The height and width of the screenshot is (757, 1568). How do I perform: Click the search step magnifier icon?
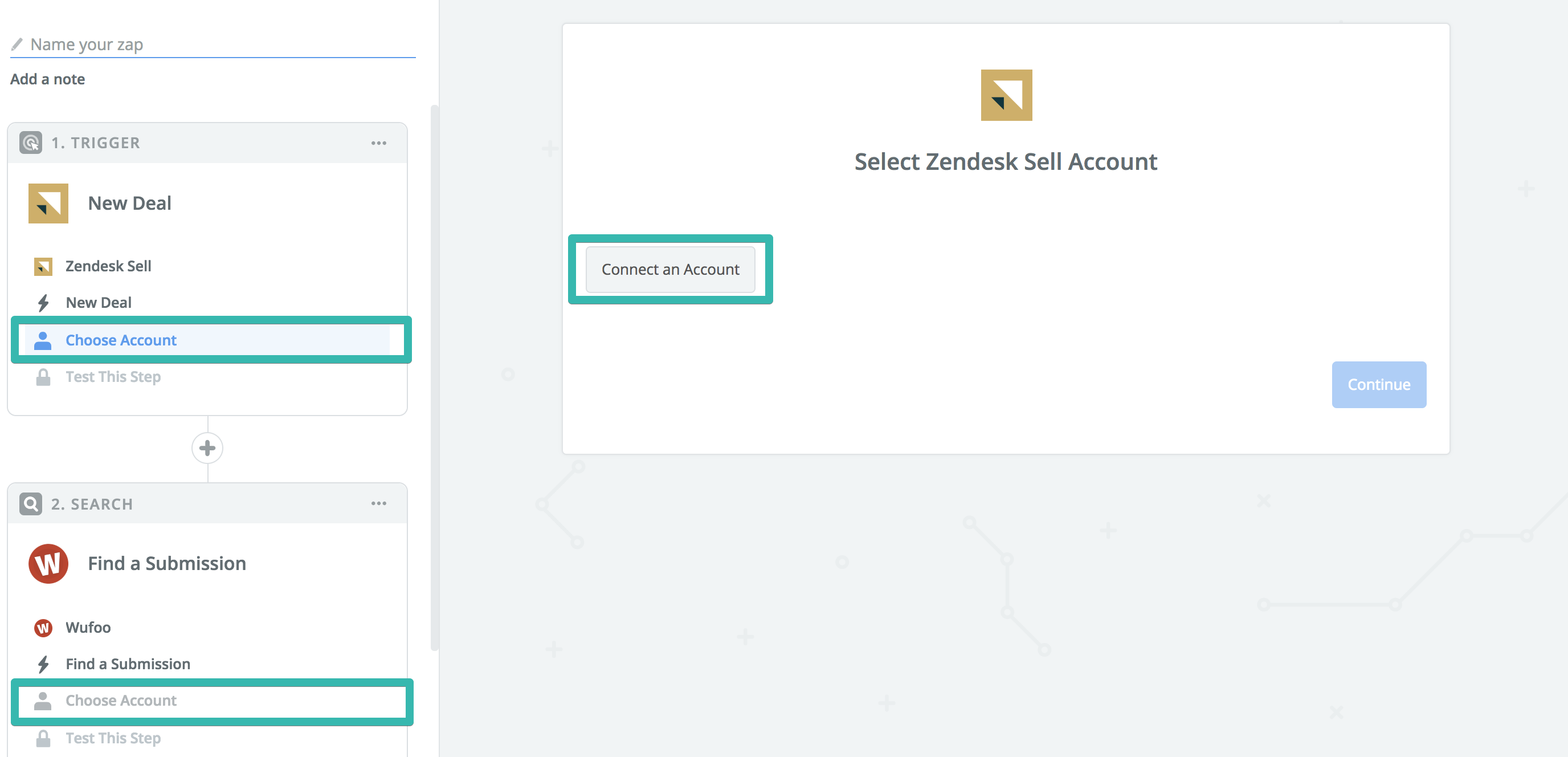[x=30, y=504]
